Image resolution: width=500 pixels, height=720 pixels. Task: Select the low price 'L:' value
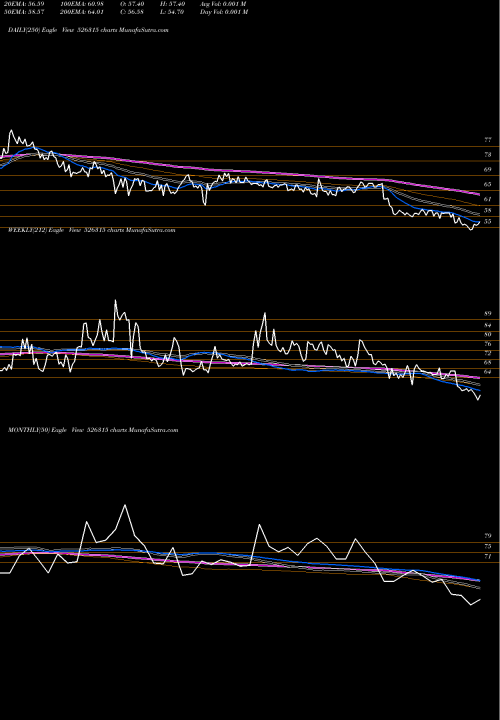click(172, 12)
